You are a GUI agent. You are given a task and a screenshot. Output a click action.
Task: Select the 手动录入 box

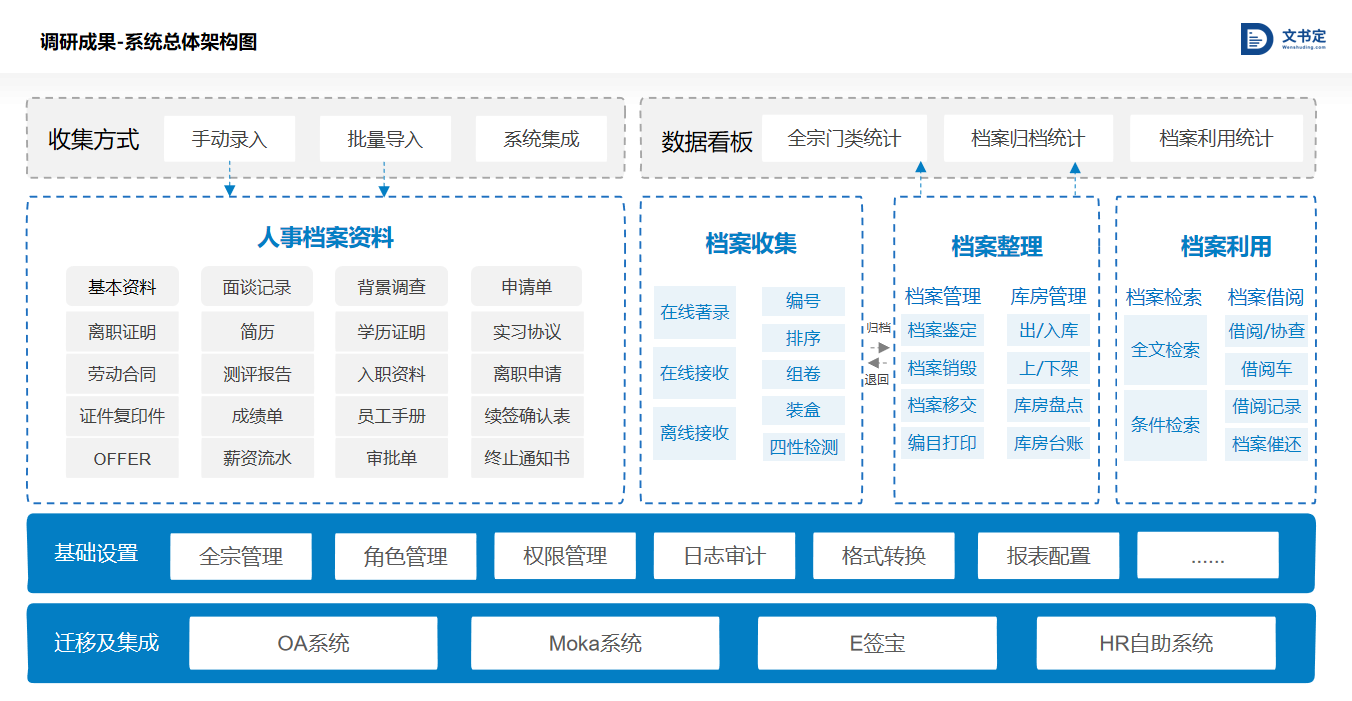(x=229, y=139)
